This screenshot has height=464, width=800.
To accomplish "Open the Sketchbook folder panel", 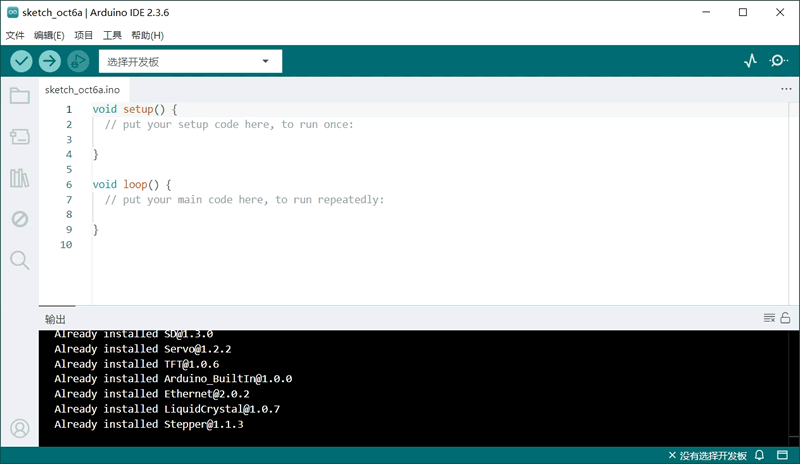I will [x=20, y=95].
